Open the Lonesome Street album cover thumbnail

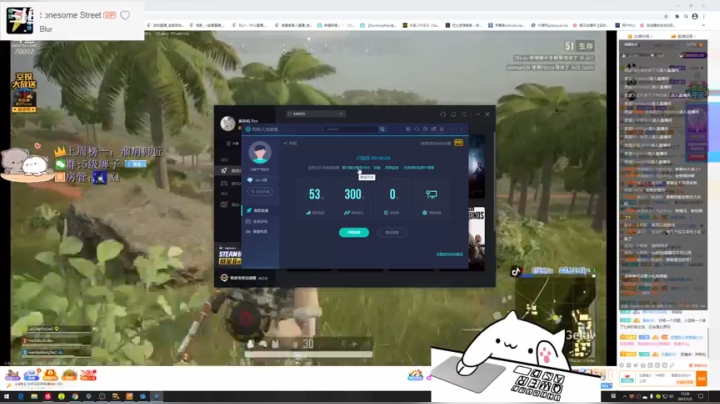tap(19, 20)
